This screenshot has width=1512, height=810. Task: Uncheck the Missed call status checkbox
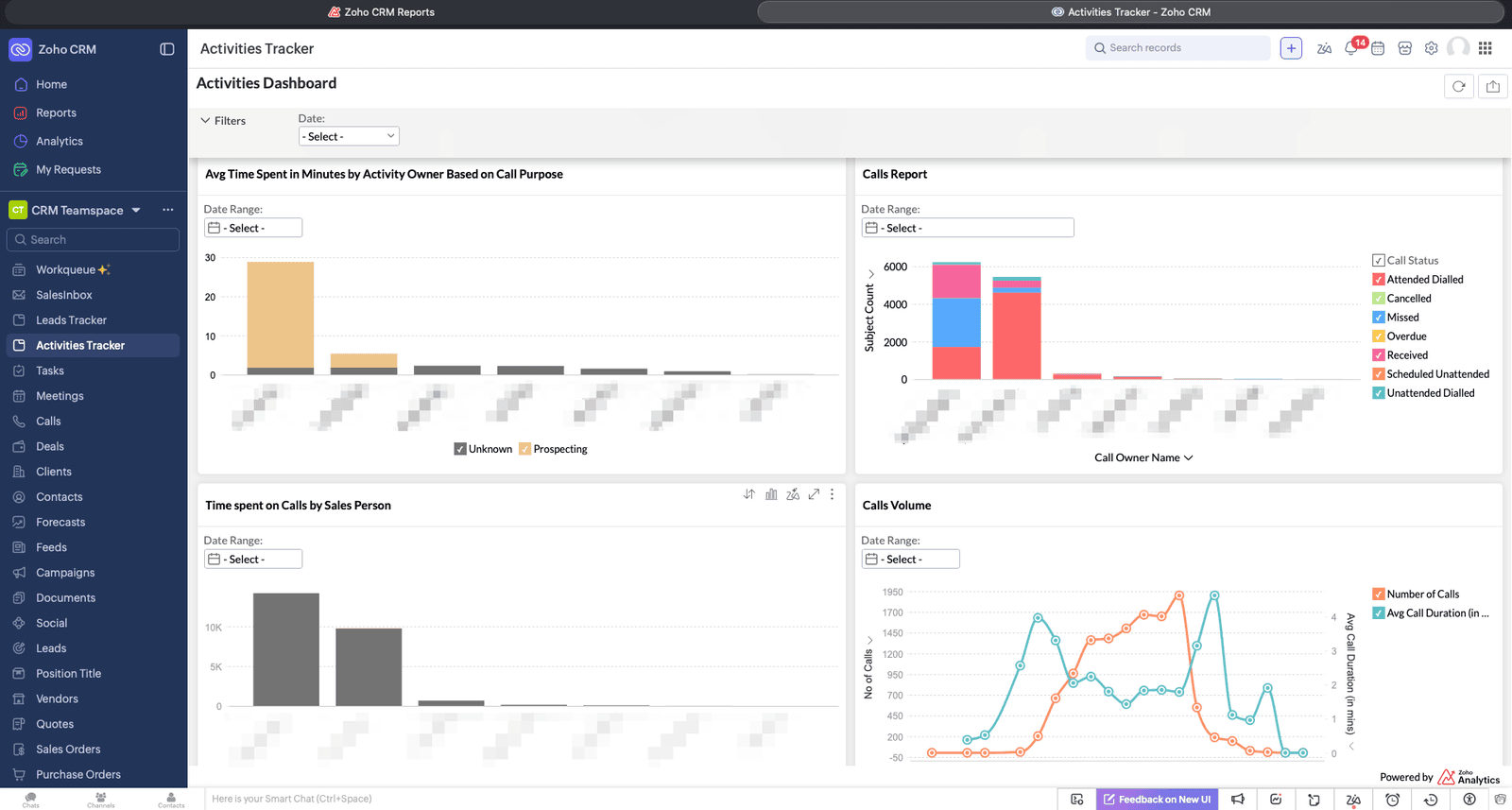(1379, 318)
